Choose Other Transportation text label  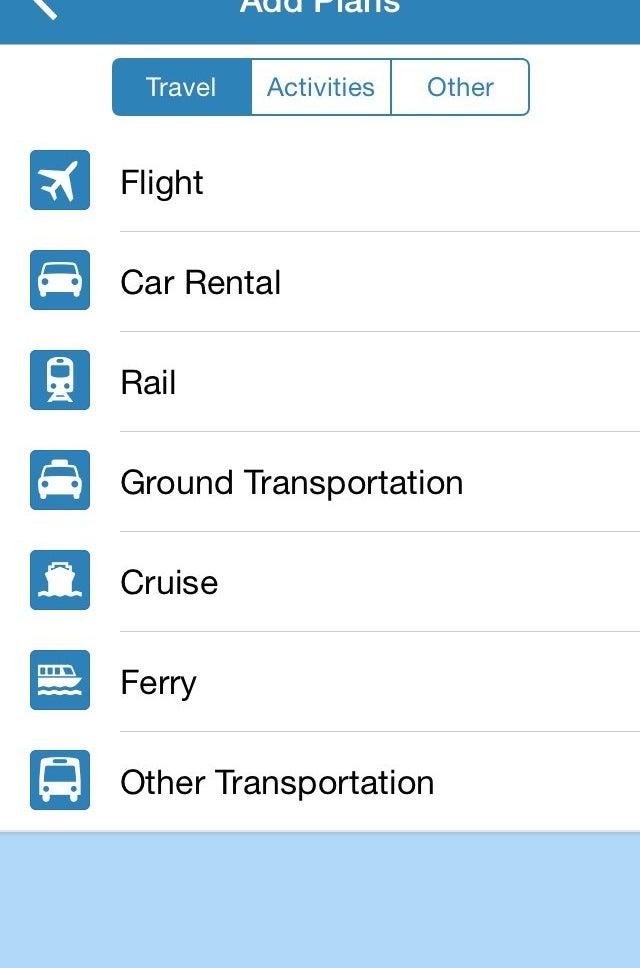pyautogui.click(x=277, y=782)
